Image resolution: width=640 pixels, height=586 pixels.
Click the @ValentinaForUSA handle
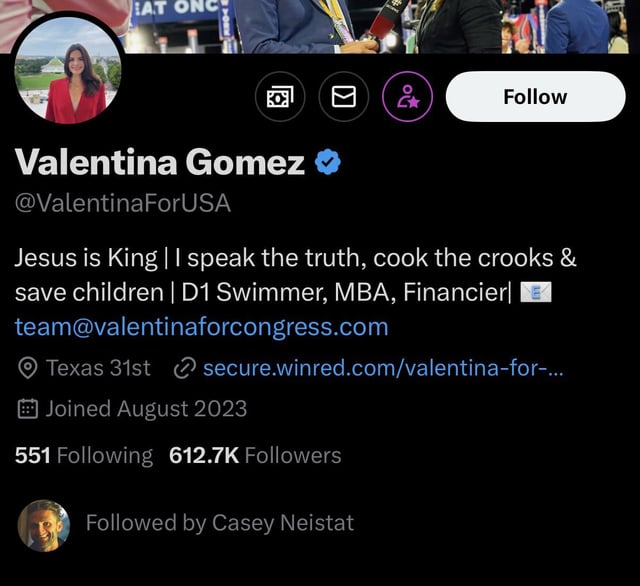[123, 203]
